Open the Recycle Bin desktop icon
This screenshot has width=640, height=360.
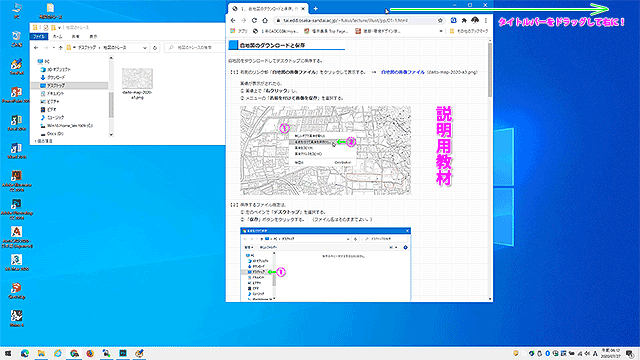click(16, 39)
